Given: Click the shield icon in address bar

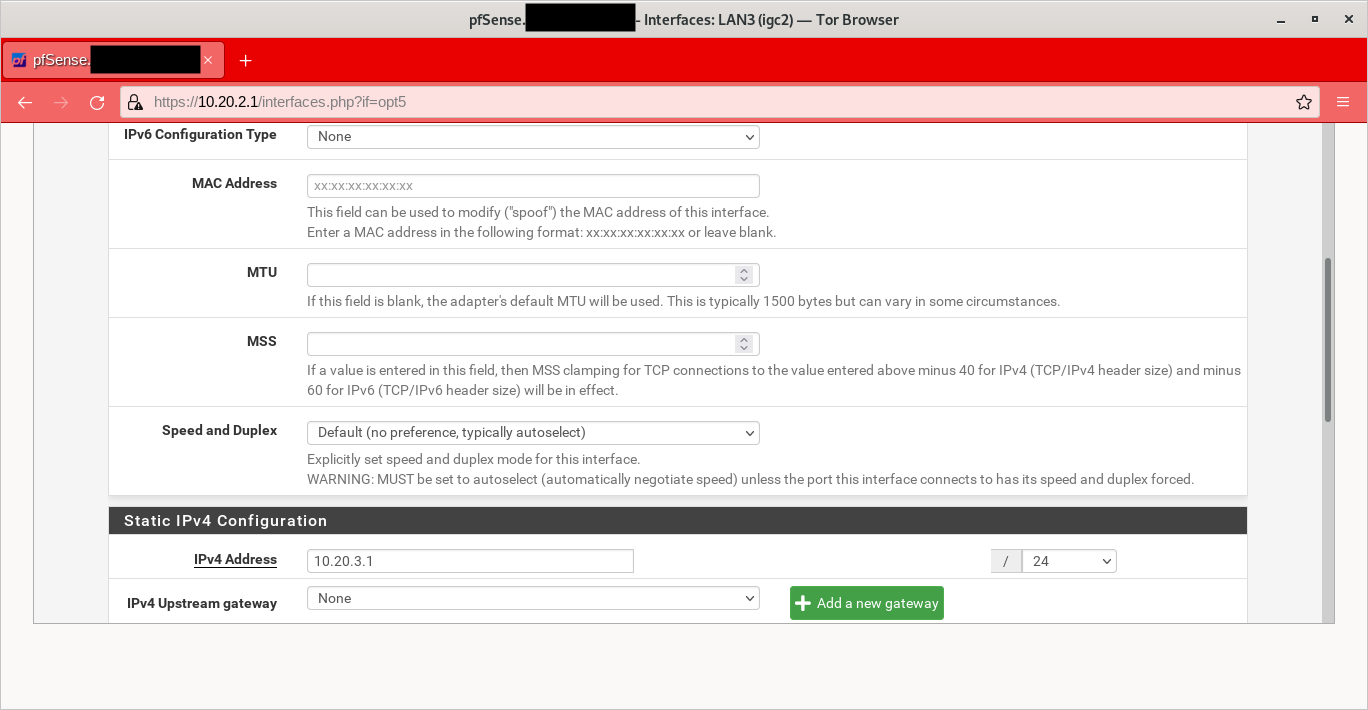Looking at the screenshot, I should (136, 102).
